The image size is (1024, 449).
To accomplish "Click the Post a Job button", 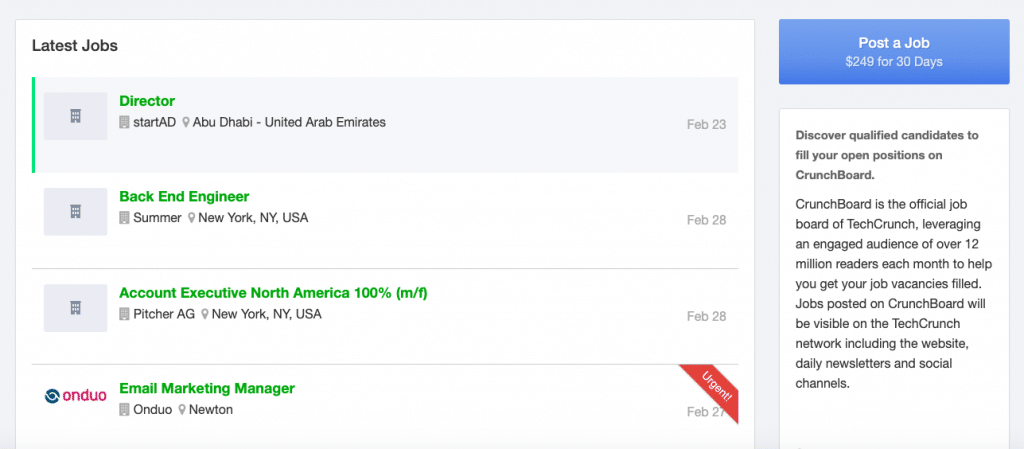I will click(894, 52).
